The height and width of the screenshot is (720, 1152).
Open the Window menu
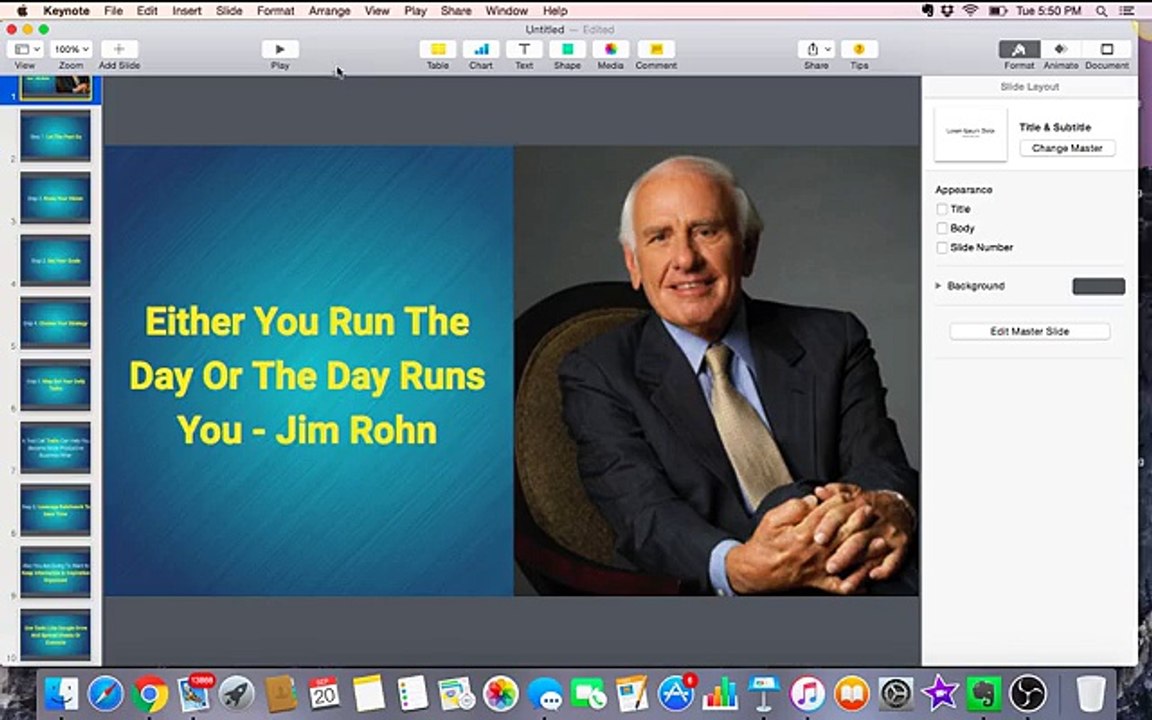[x=506, y=10]
